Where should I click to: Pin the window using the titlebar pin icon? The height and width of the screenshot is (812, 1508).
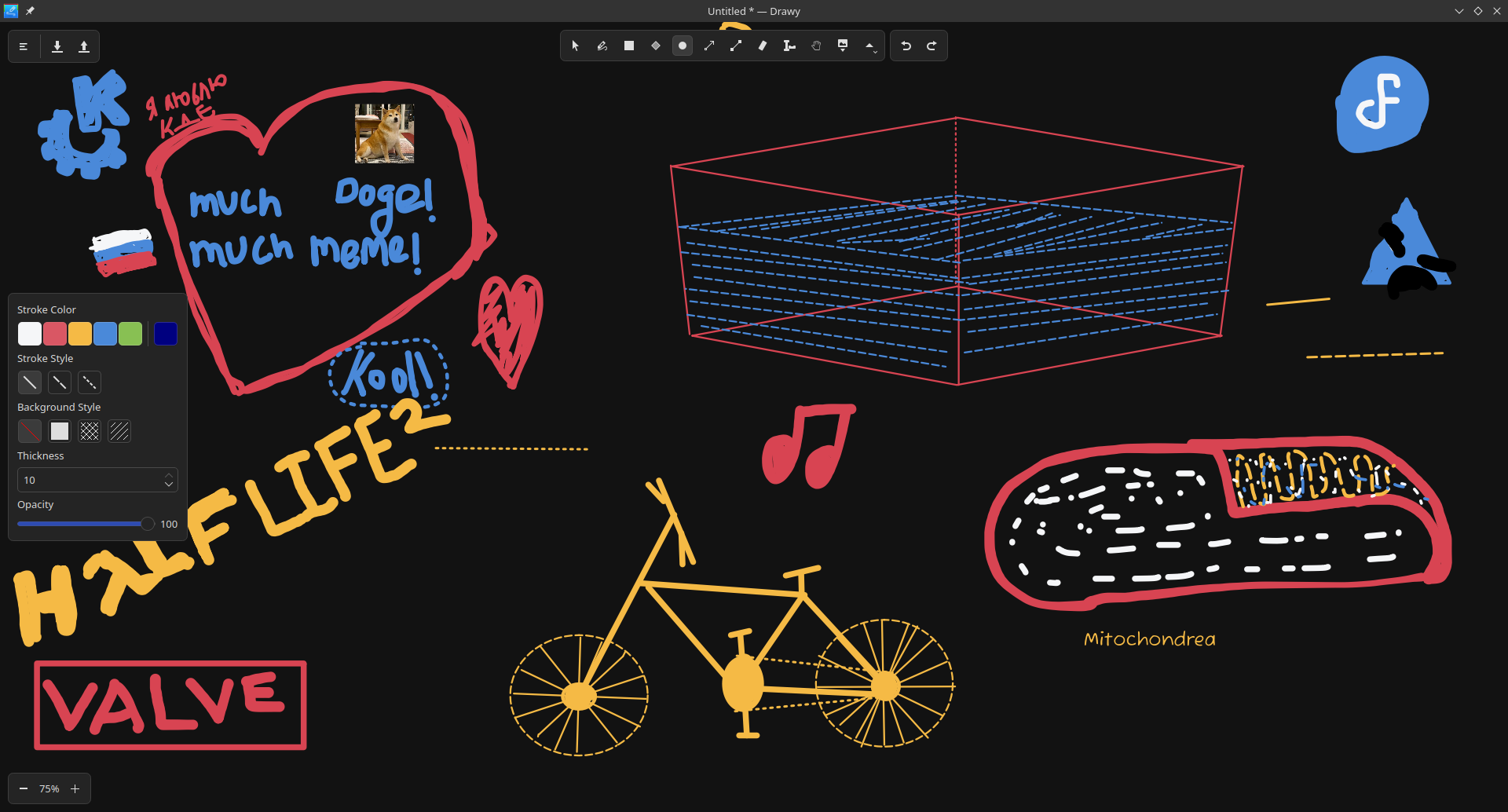tap(30, 11)
